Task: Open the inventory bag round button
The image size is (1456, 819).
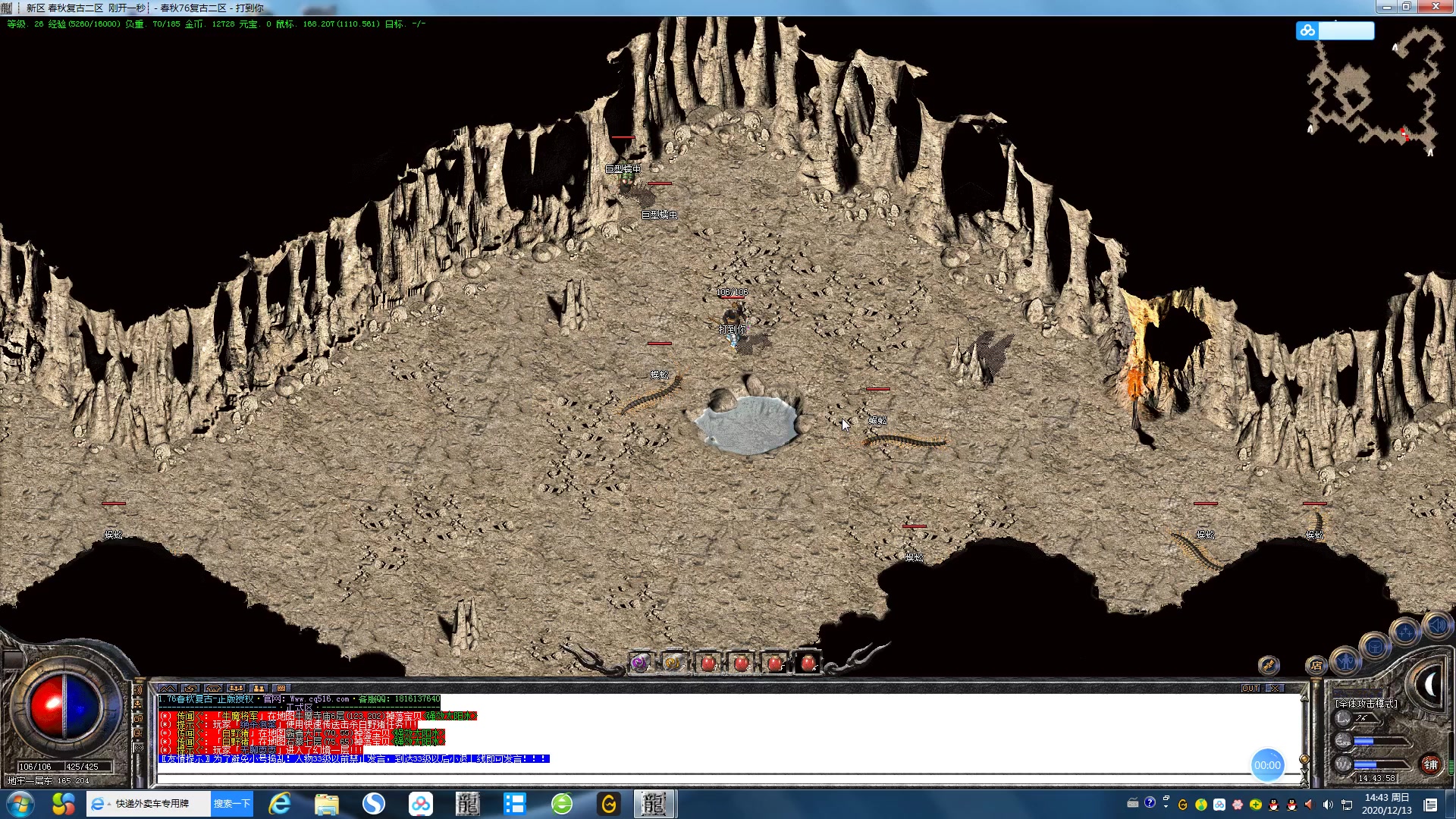Action: [x=1374, y=647]
